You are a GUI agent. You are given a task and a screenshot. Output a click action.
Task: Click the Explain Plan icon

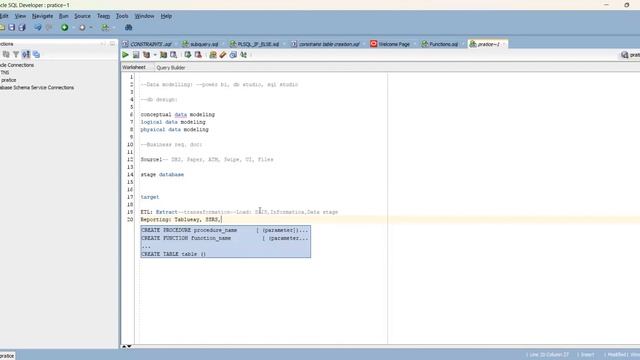click(x=146, y=55)
